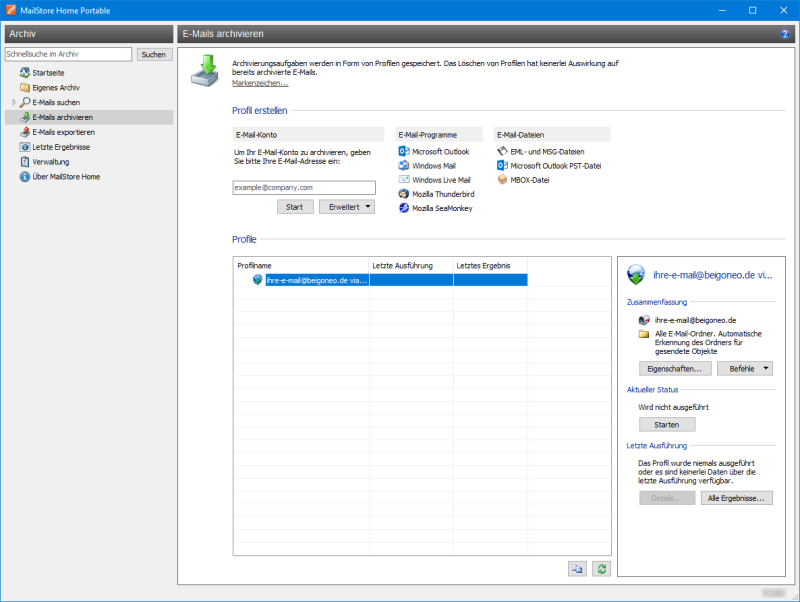
Task: Go to Verwaltung in the sidebar
Action: (50, 162)
